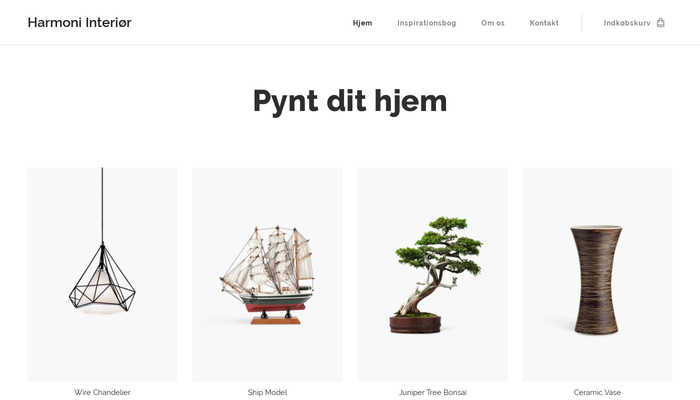
Task: Select the Juniper Tree Bonsai picture
Action: (x=433, y=275)
